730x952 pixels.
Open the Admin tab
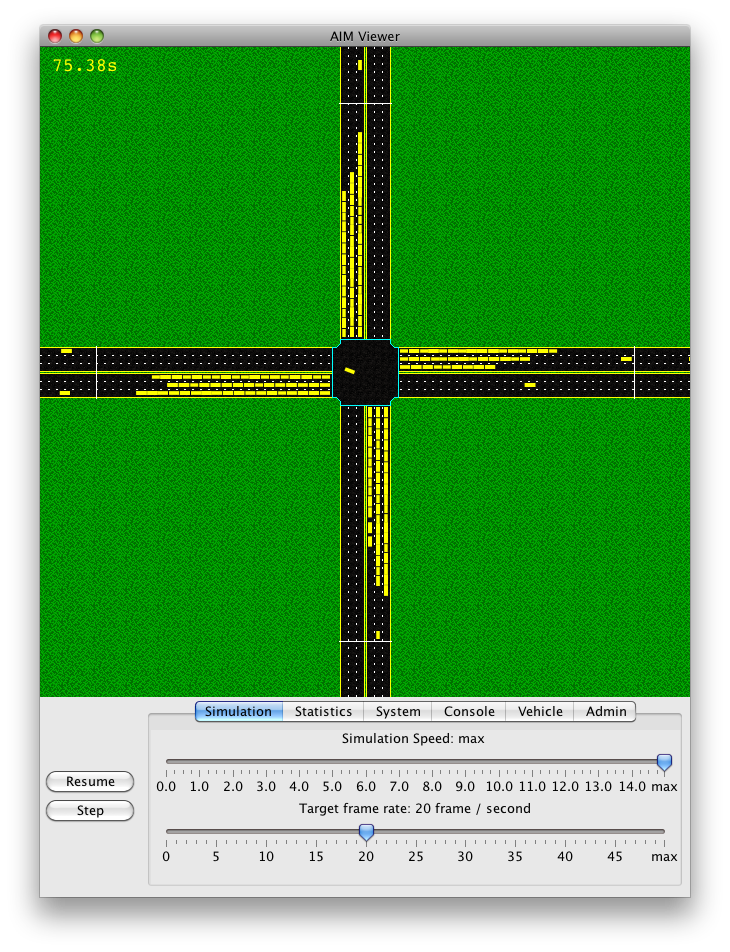click(x=606, y=712)
